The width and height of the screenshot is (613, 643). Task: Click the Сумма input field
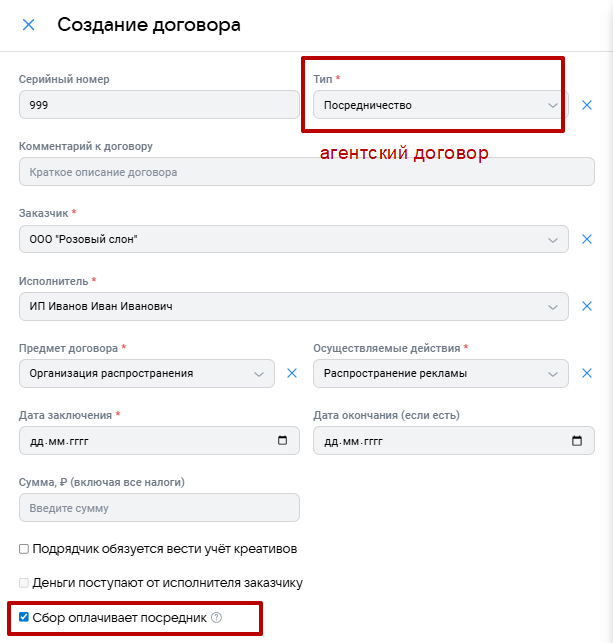pos(159,508)
